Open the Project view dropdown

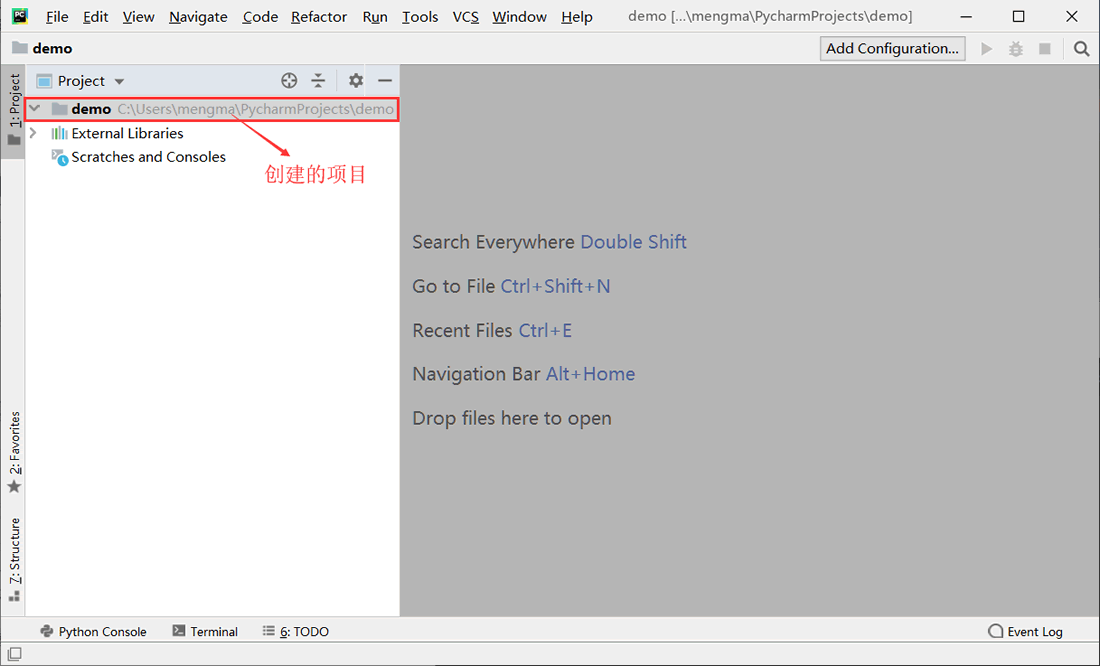click(81, 81)
